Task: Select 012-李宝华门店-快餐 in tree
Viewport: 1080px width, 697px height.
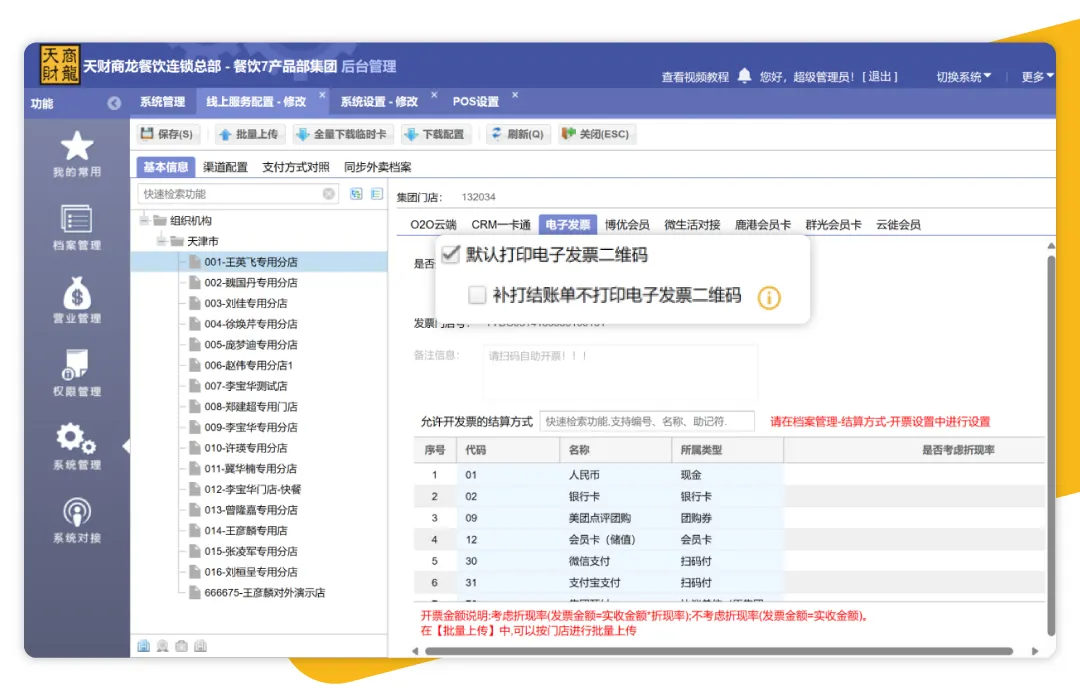Action: pyautogui.click(x=252, y=489)
